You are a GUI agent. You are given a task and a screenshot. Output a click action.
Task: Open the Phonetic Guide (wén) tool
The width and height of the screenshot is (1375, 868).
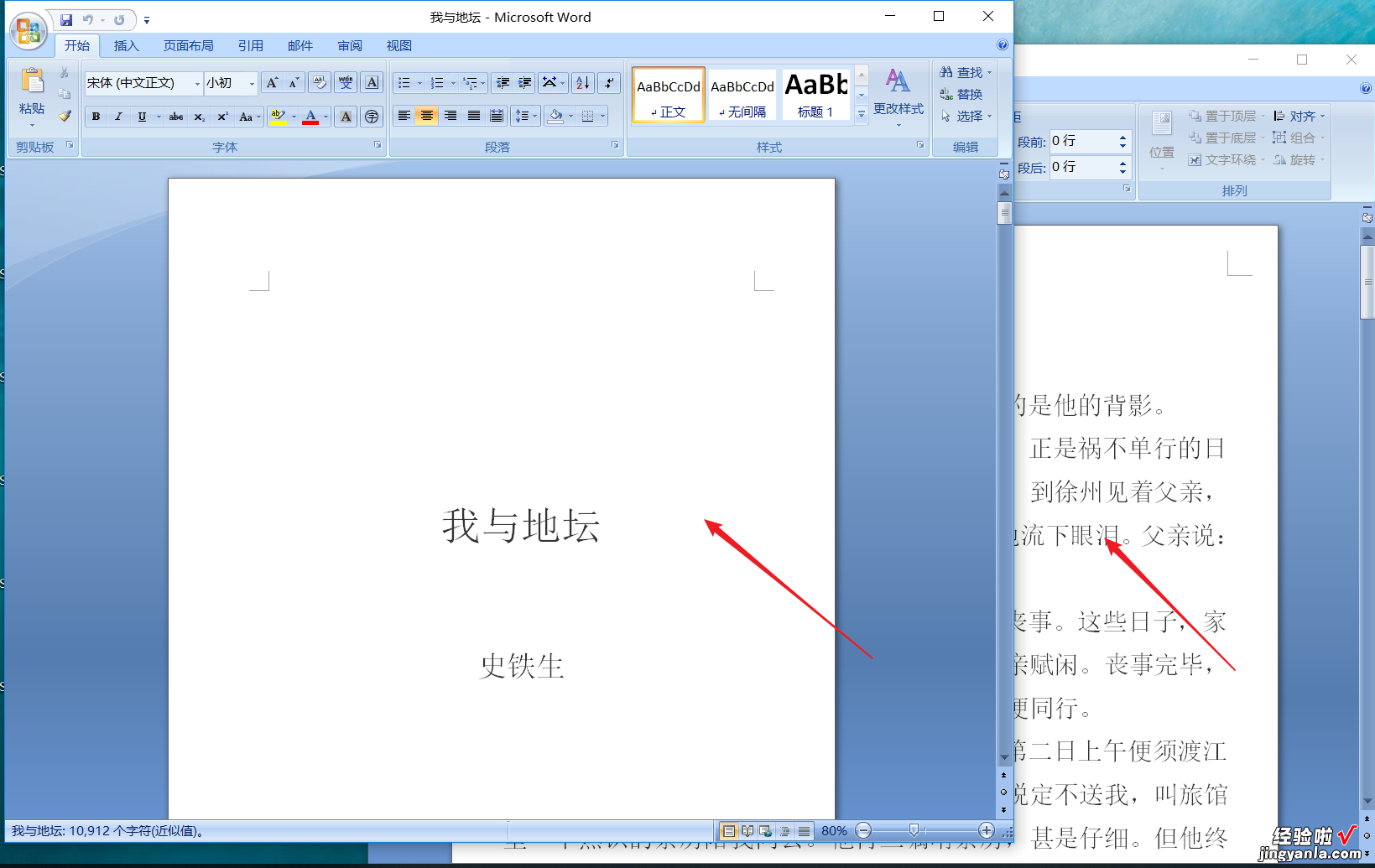pos(346,82)
